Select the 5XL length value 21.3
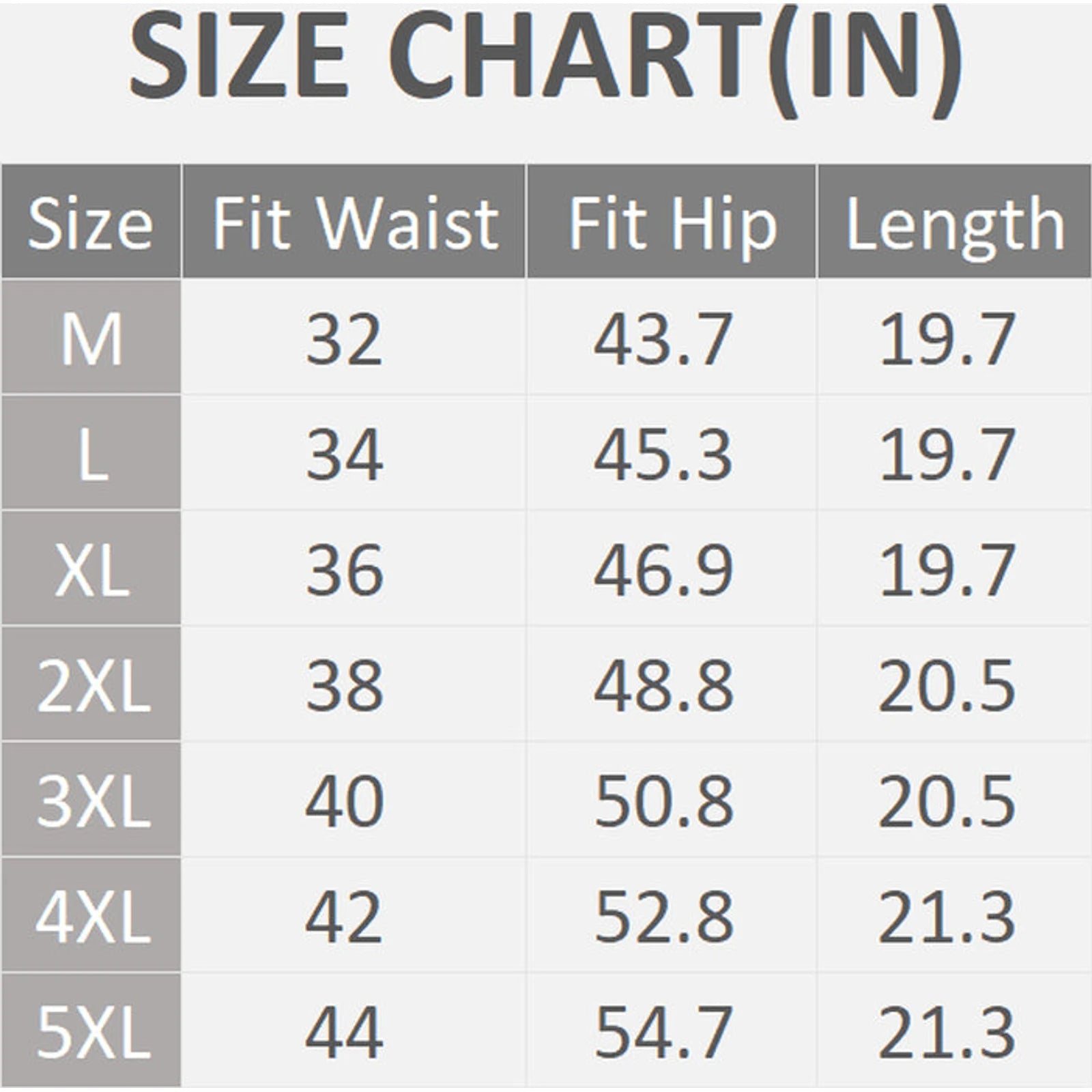The height and width of the screenshot is (1092, 1092). [x=947, y=1031]
